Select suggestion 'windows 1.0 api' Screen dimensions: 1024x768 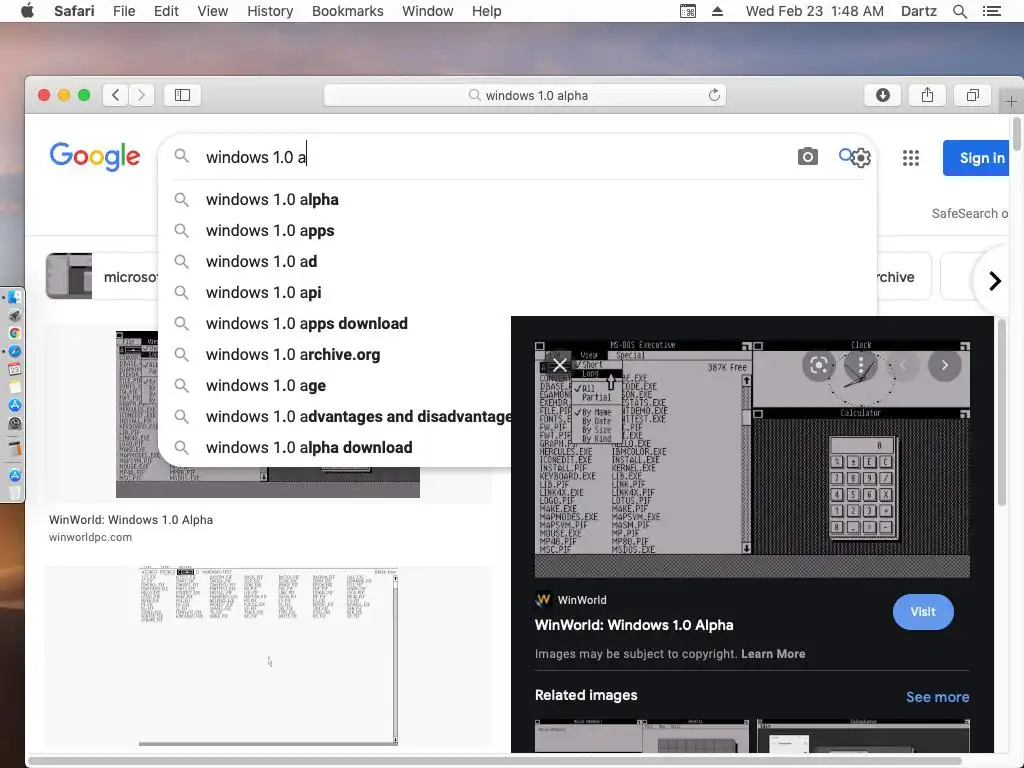coord(517,293)
